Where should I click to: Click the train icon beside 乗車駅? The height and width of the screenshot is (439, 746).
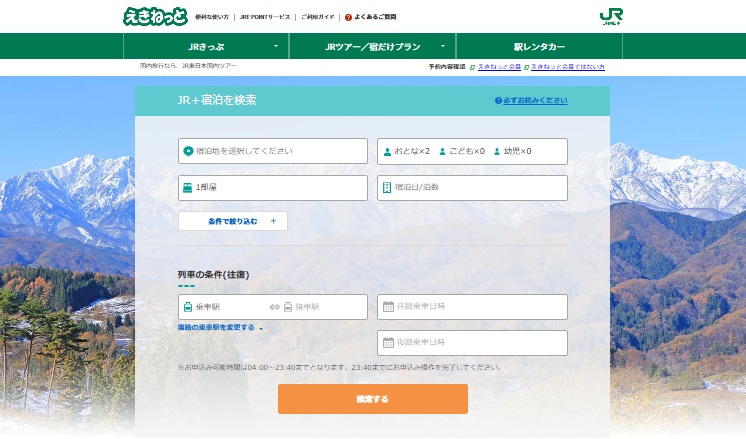coord(188,307)
